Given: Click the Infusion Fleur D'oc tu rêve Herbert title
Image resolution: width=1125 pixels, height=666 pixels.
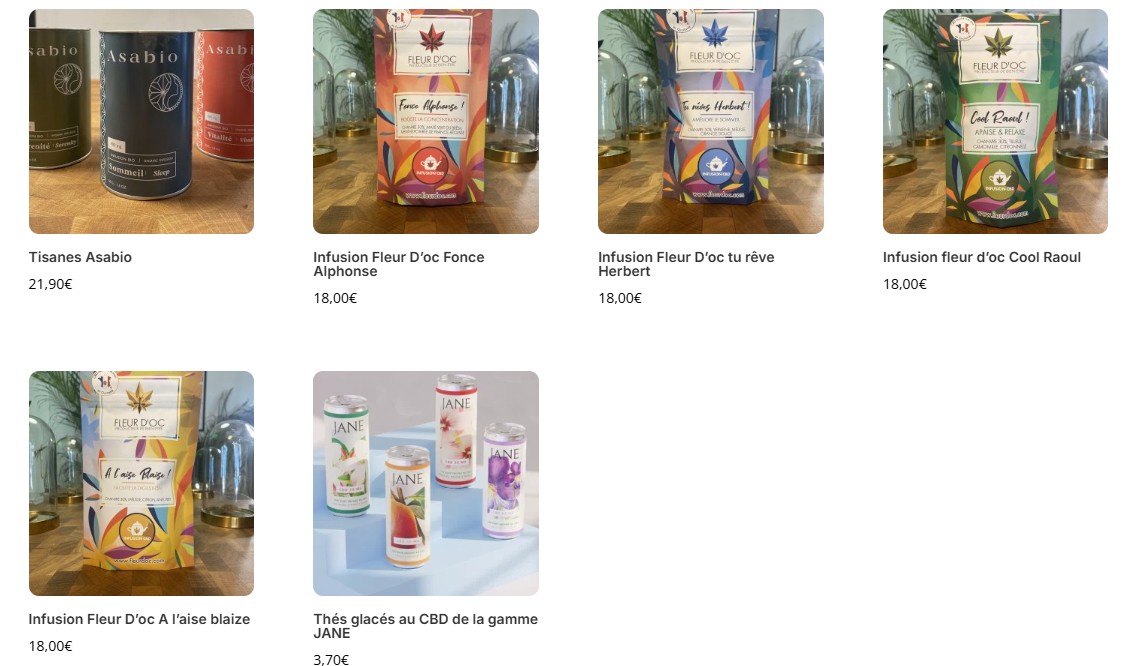Looking at the screenshot, I should pos(687,264).
